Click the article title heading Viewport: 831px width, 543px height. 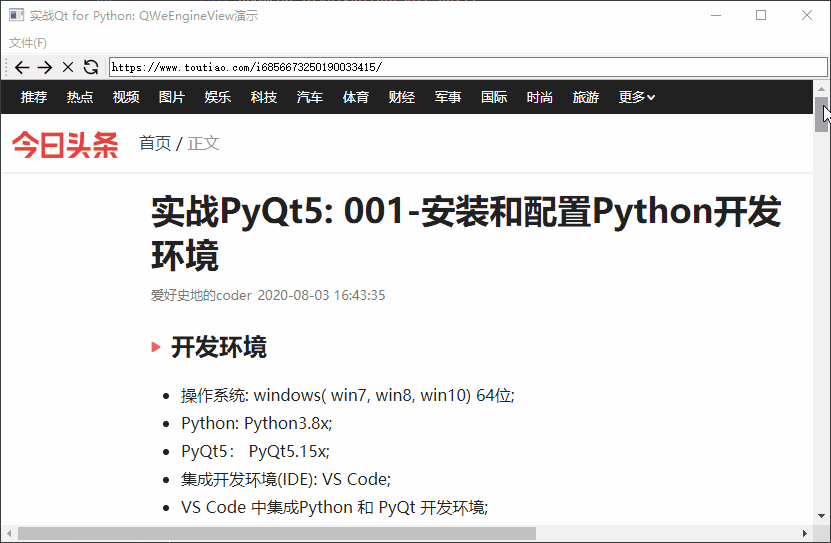[466, 233]
